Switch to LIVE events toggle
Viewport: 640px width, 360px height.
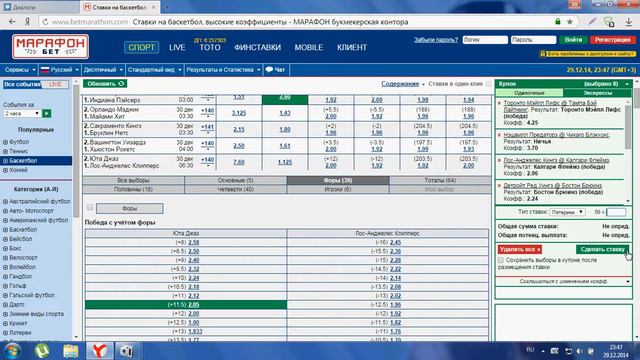[55, 84]
